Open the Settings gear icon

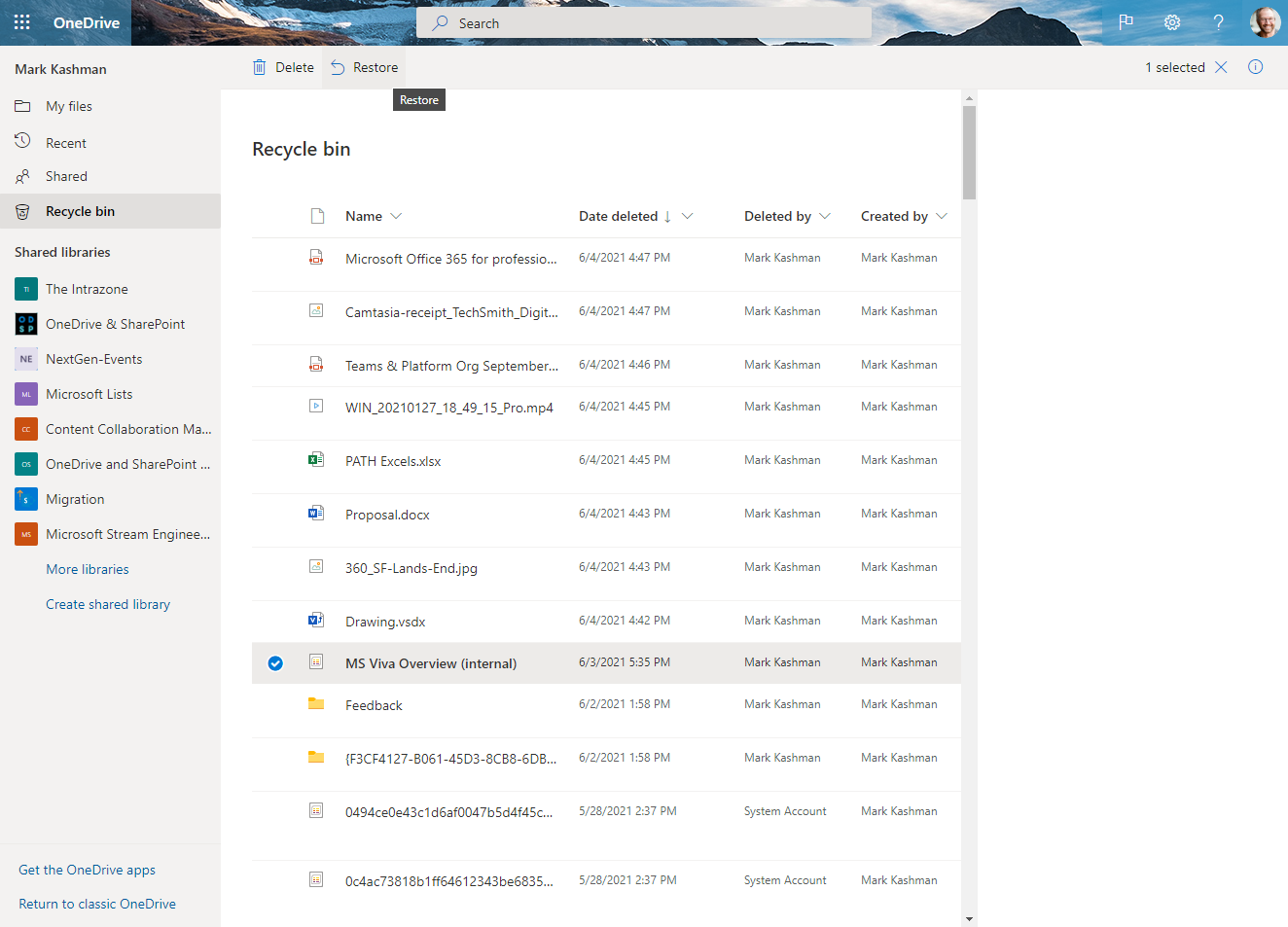1172,22
